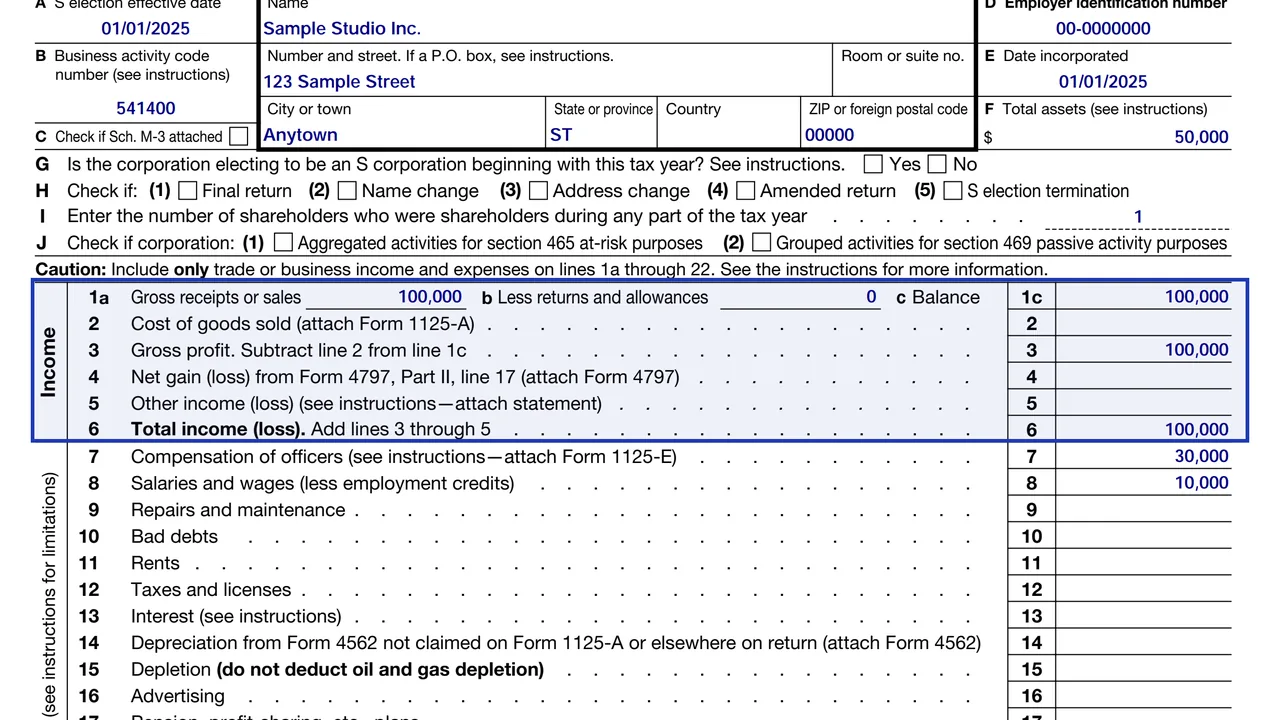This screenshot has width=1280, height=720.
Task: Click line 9 Repairs and maintenance amount field
Action: (x=1144, y=509)
